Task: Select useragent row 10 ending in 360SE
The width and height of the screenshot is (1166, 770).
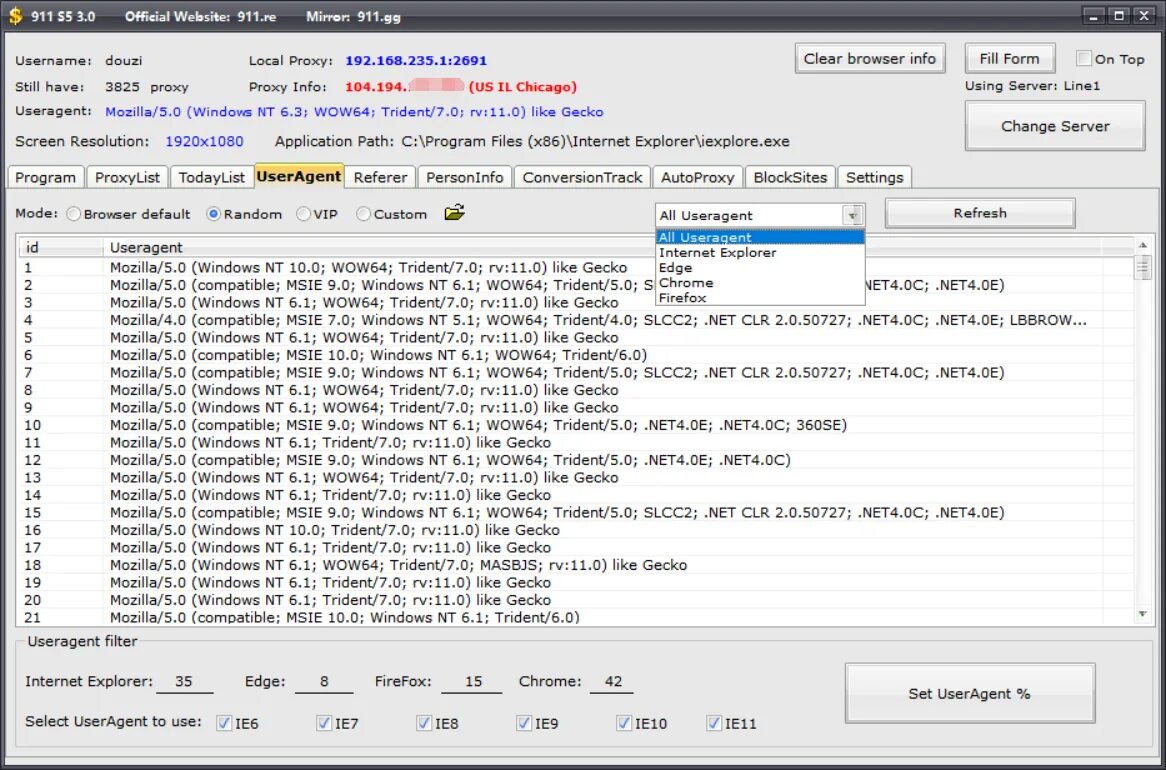Action: click(576, 425)
